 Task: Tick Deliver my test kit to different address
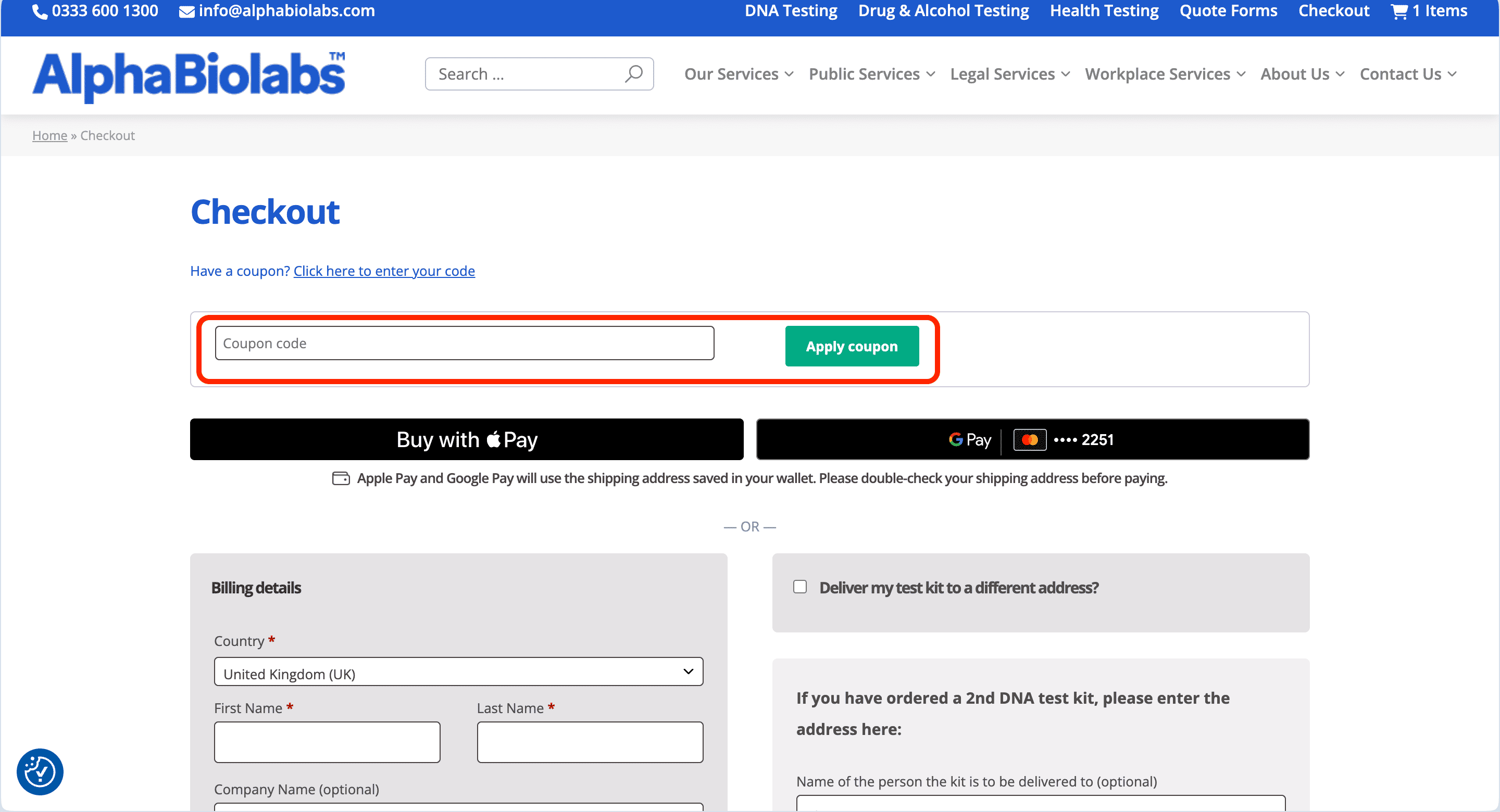800,587
